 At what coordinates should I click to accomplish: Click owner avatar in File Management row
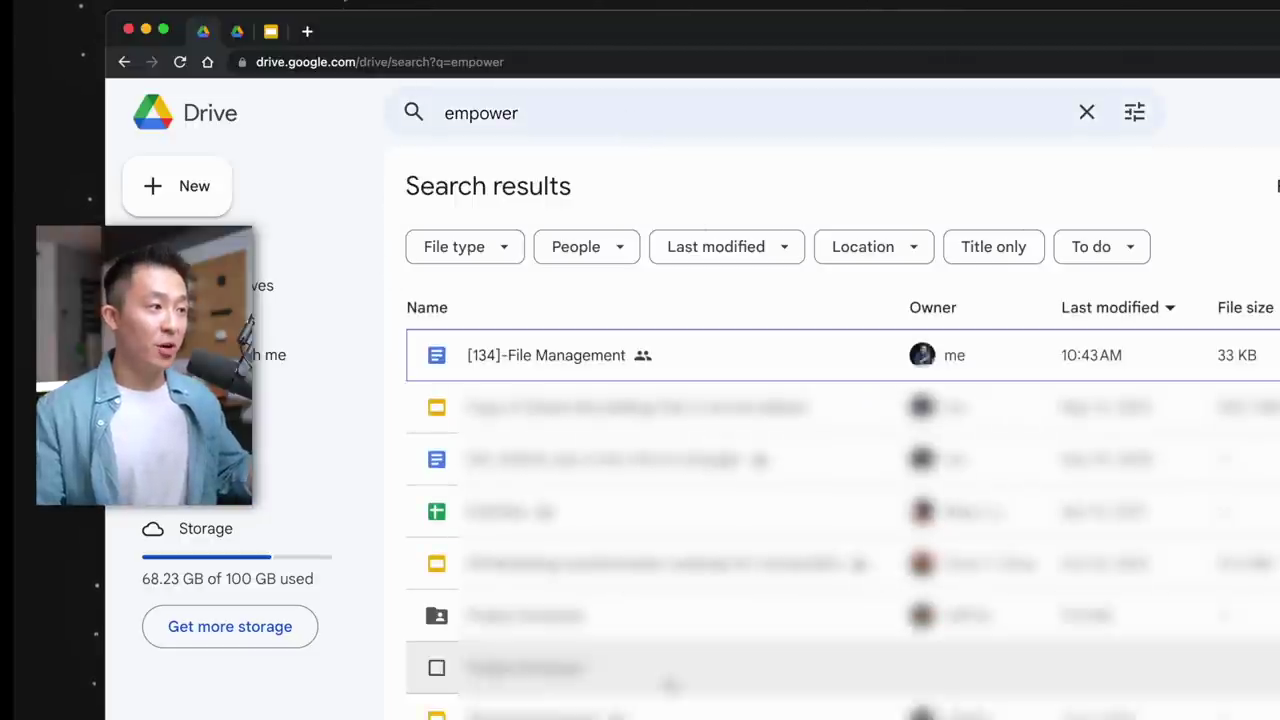coord(922,355)
